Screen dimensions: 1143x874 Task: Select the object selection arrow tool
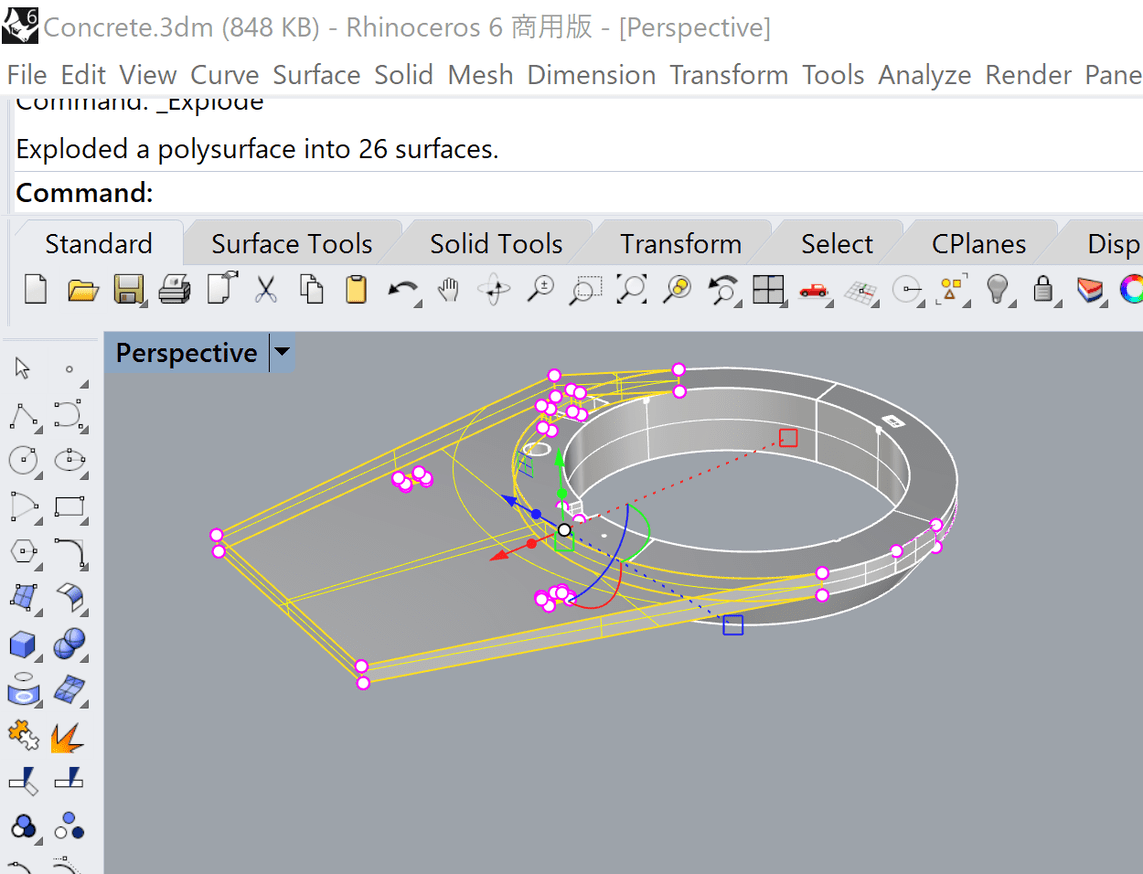23,368
